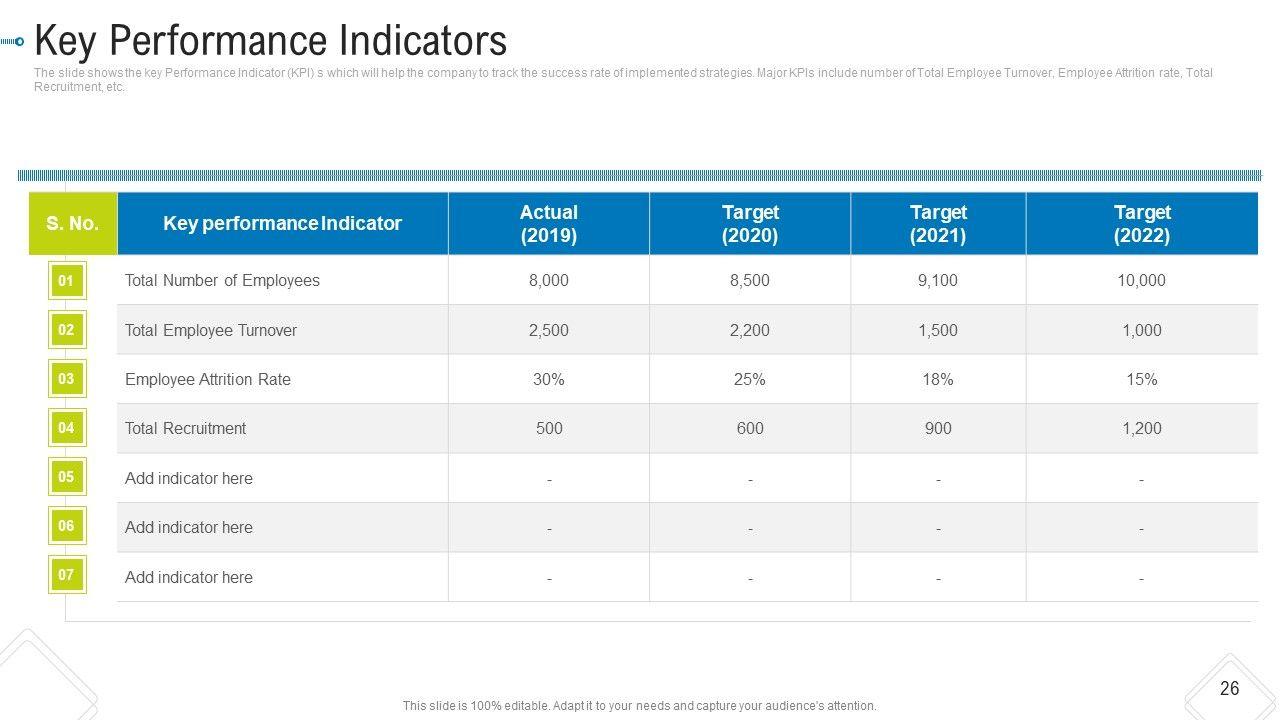Select the Target (2022) column header
Viewport: 1280px width, 720px height.
1142,224
